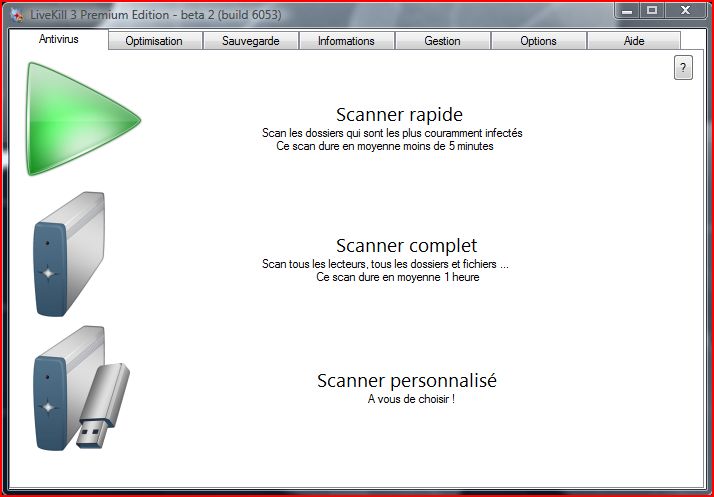
Task: Maximize the LiveKill window
Action: pyautogui.click(x=652, y=10)
